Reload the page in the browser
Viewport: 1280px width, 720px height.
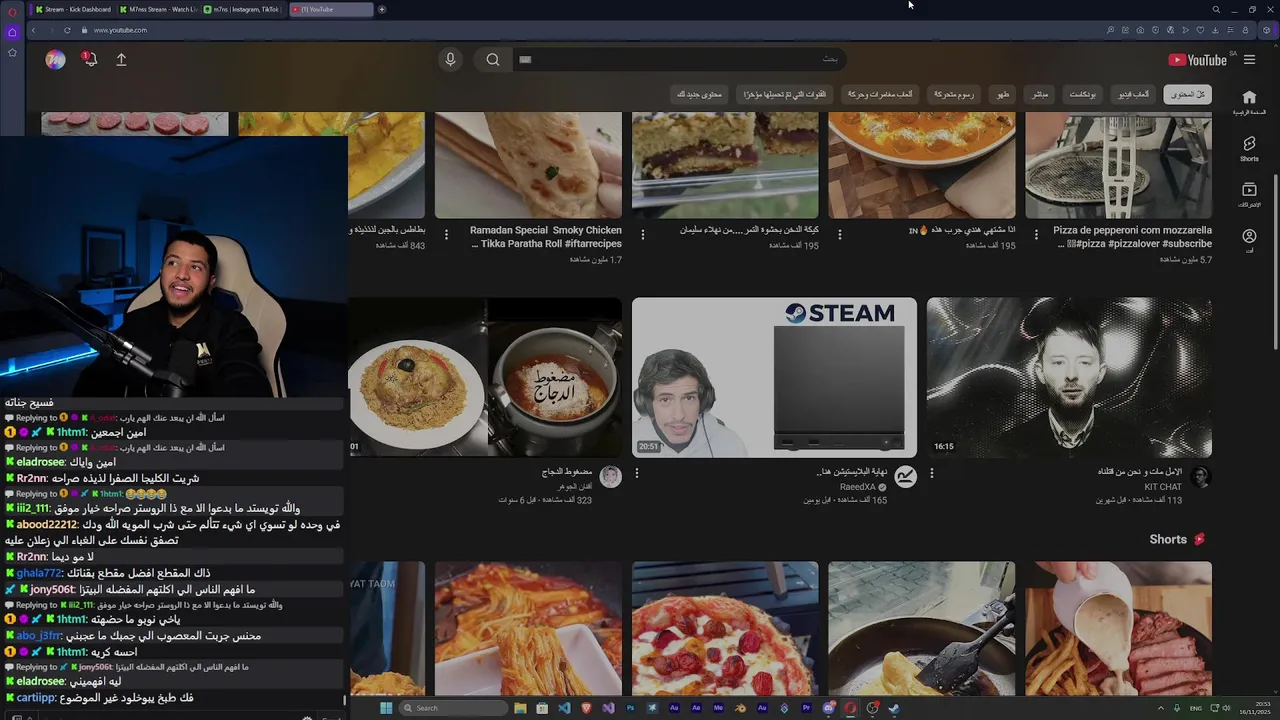click(67, 30)
